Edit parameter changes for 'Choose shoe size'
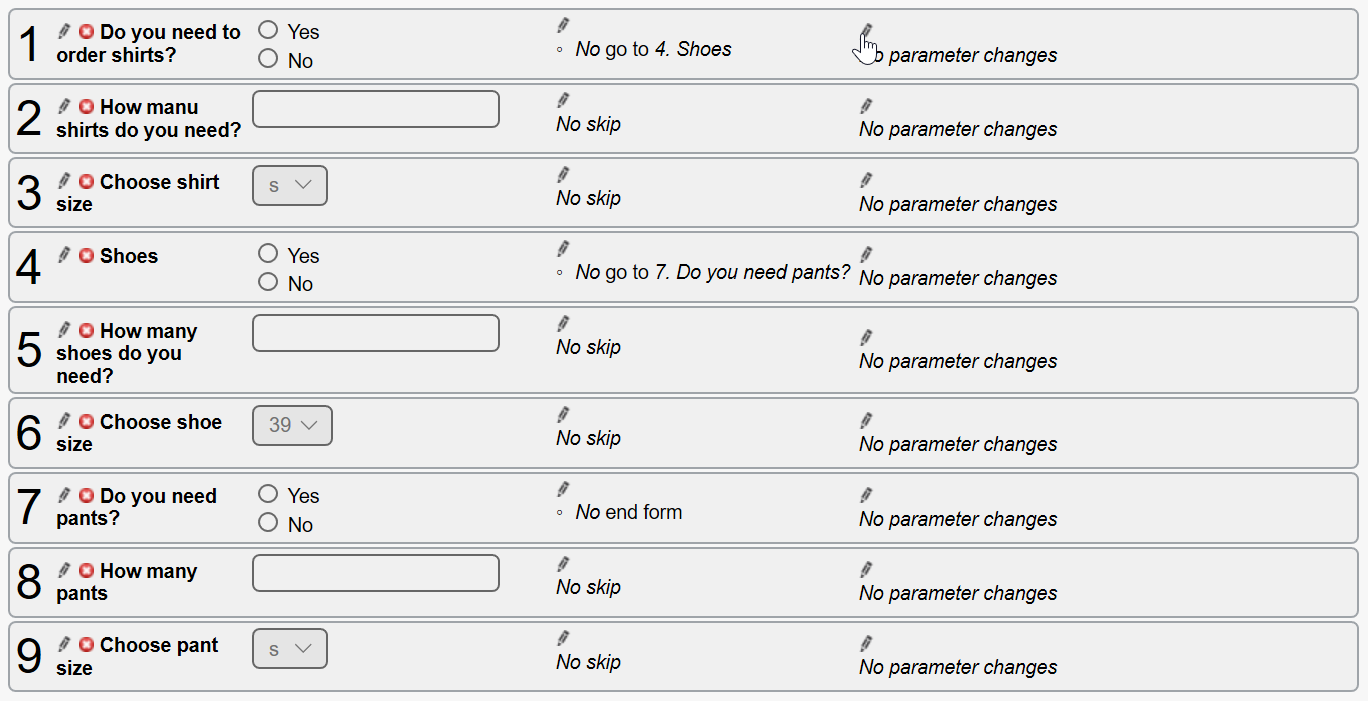The height and width of the screenshot is (701, 1368). coord(866,421)
